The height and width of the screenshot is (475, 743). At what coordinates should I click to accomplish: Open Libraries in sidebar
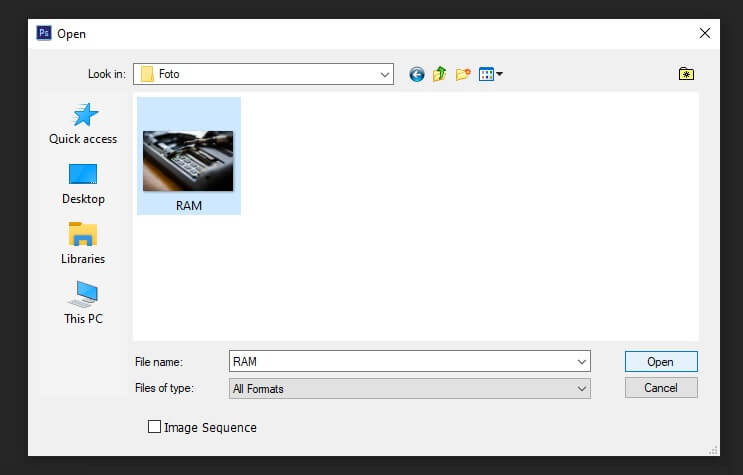(x=83, y=243)
